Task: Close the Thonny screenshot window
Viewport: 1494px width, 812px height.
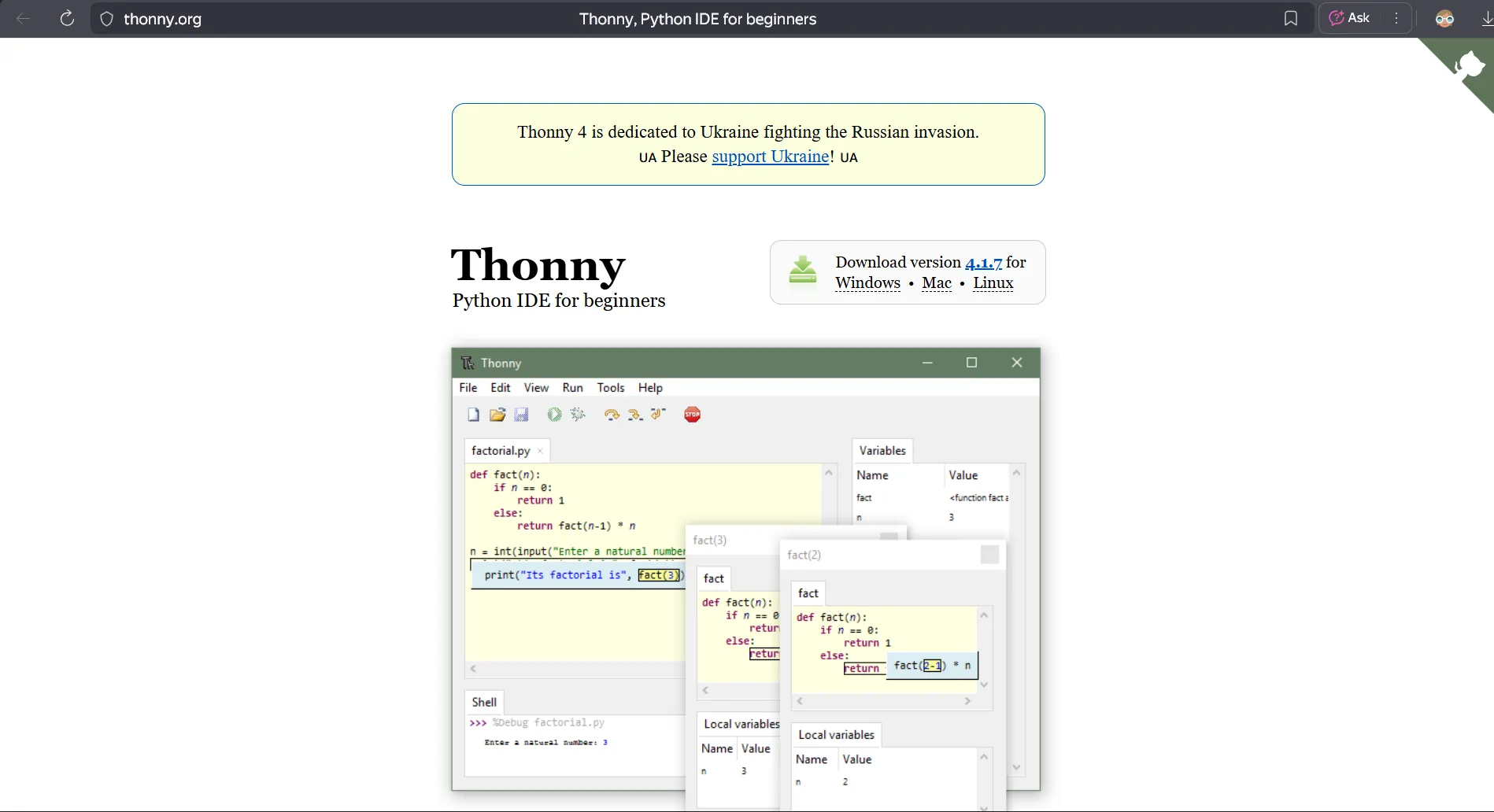Action: pos(1017,363)
